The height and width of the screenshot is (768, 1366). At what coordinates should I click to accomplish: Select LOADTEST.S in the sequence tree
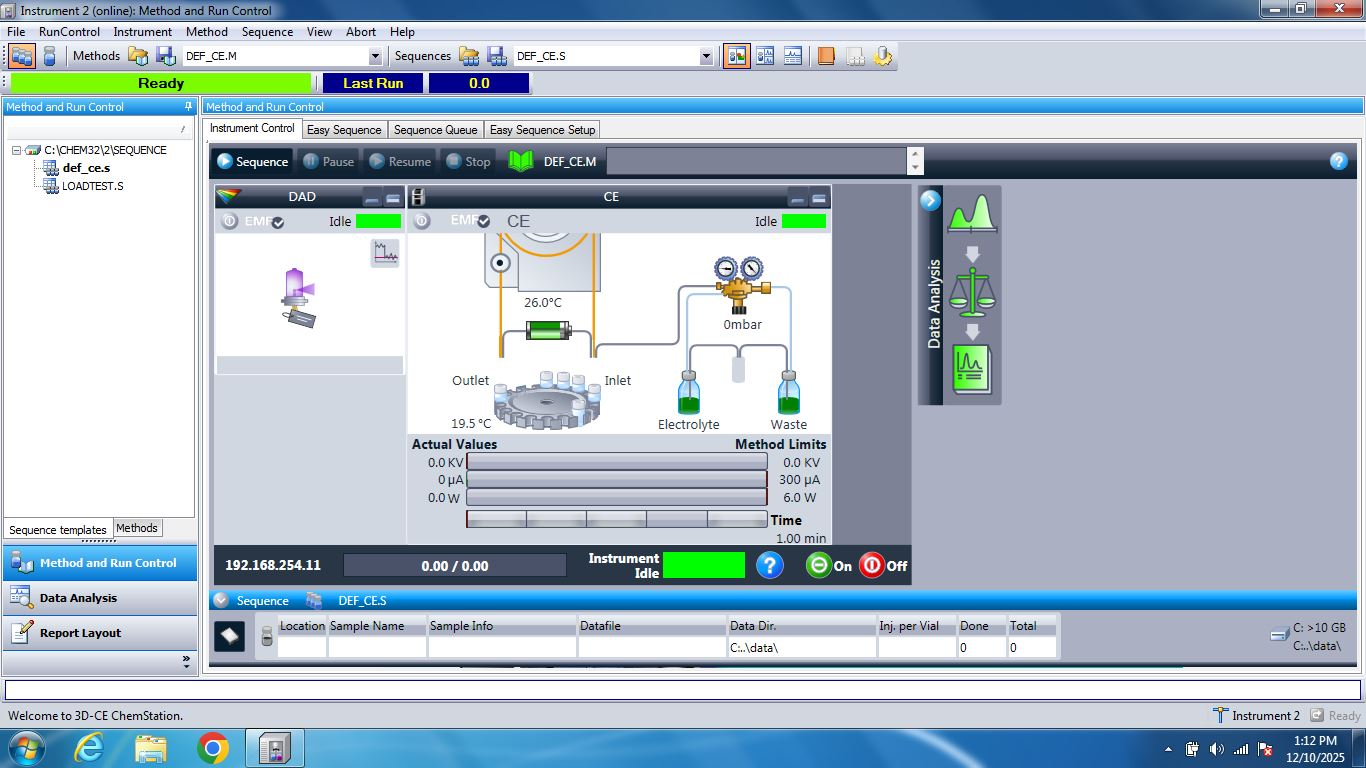tap(92, 186)
